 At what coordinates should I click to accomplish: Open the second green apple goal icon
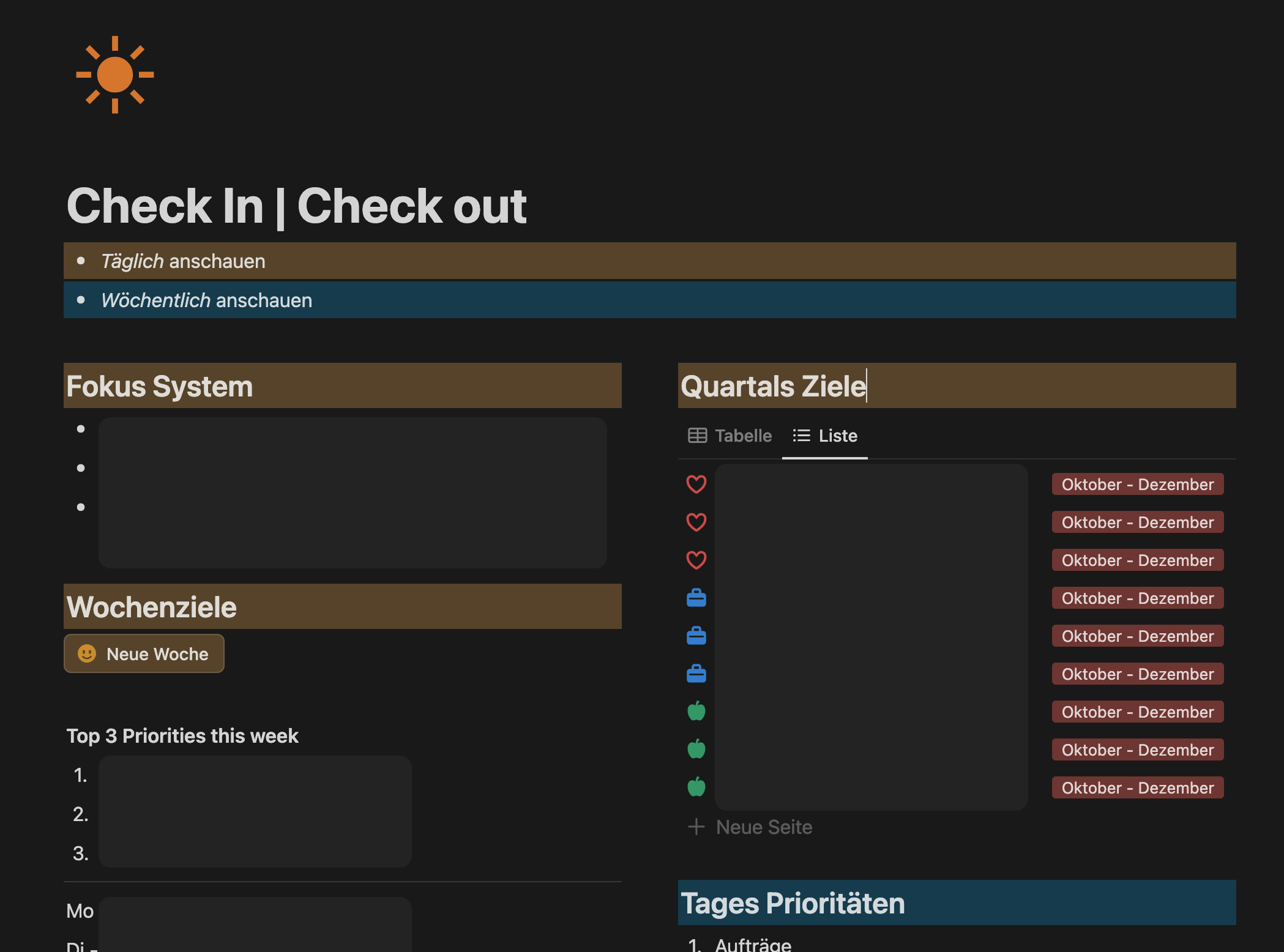696,749
